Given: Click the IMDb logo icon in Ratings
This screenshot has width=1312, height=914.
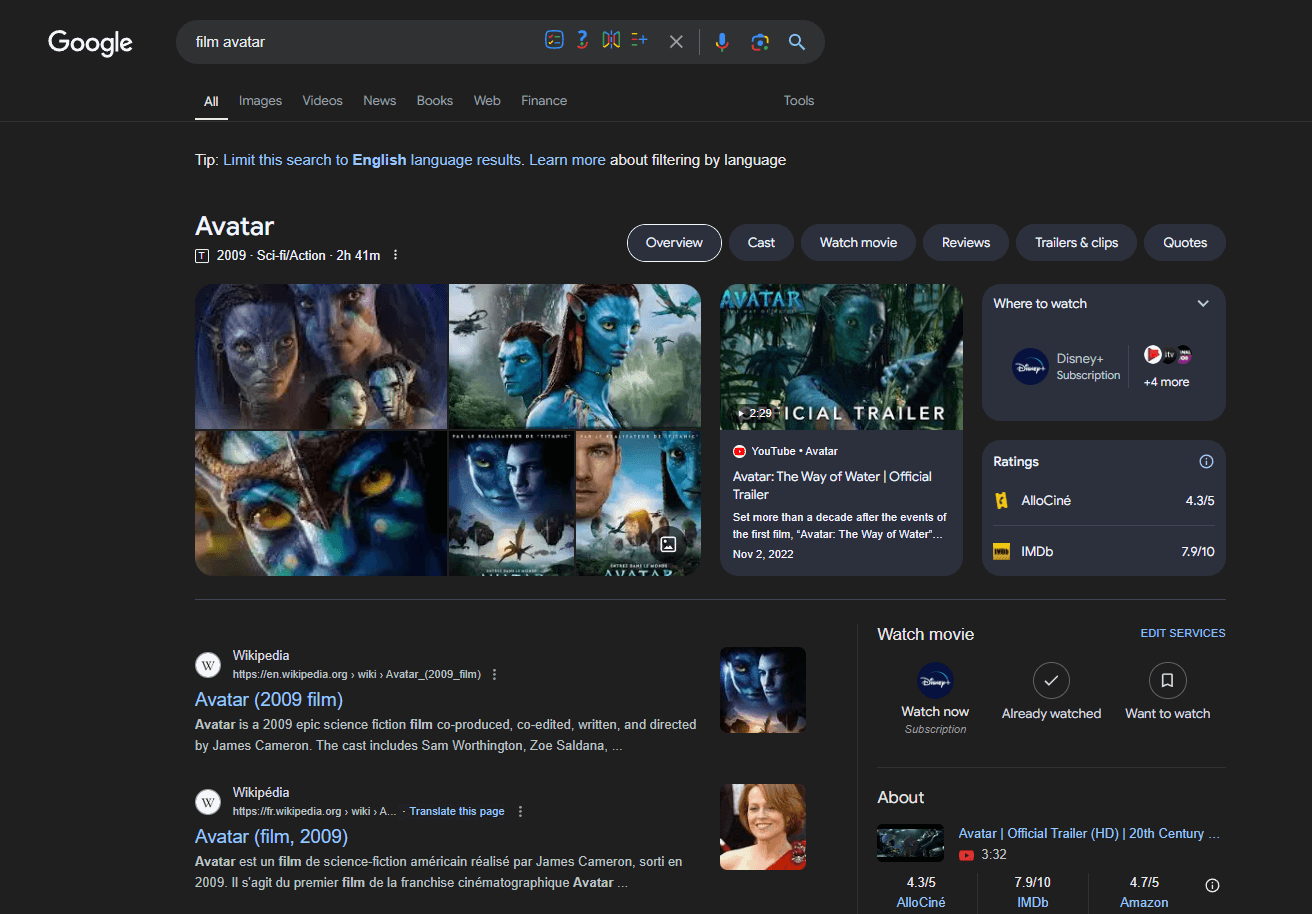Looking at the screenshot, I should tap(1001, 551).
